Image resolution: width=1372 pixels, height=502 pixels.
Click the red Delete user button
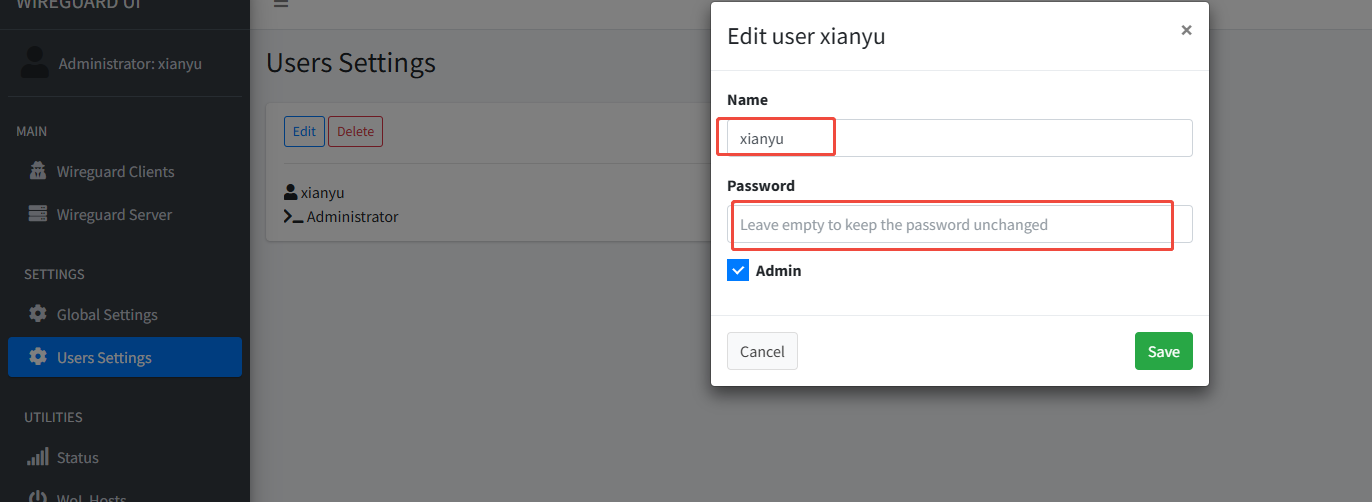[x=355, y=131]
